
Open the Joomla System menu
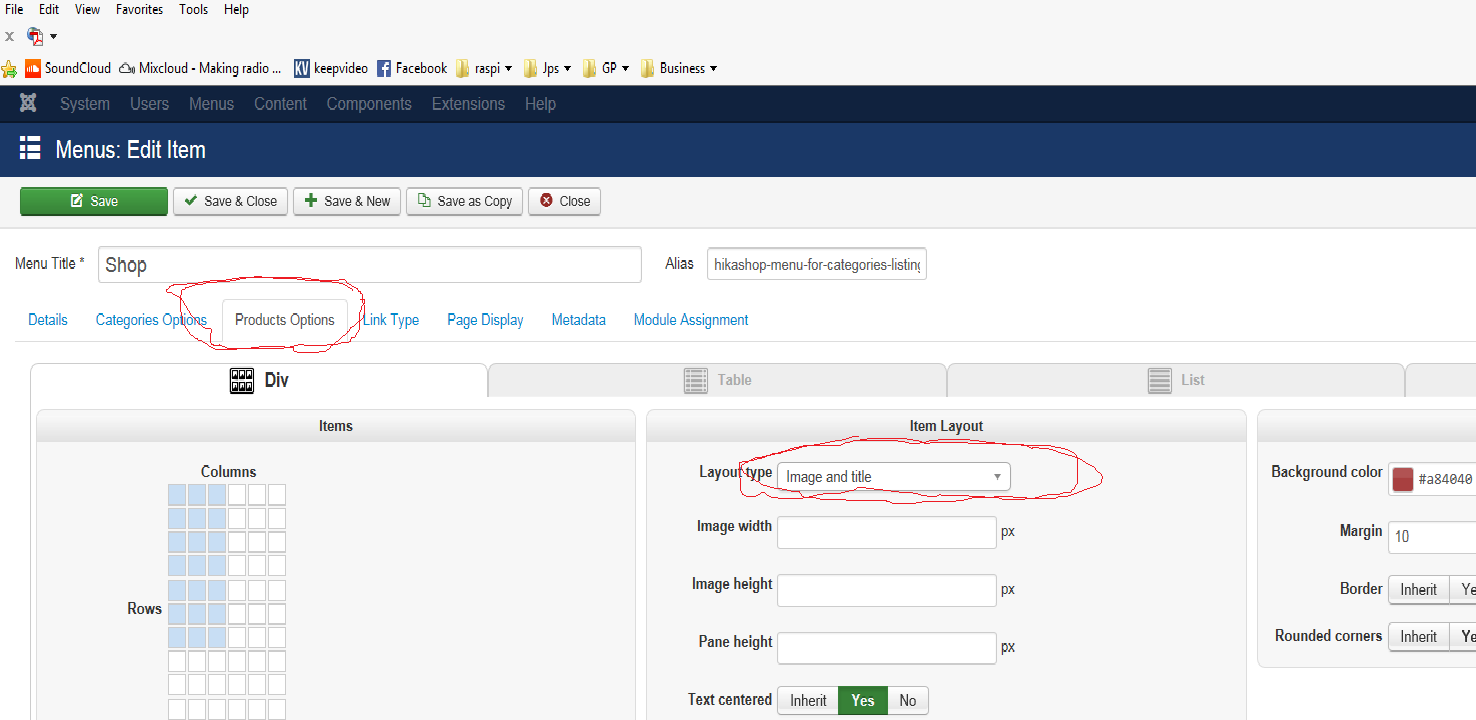[x=85, y=104]
